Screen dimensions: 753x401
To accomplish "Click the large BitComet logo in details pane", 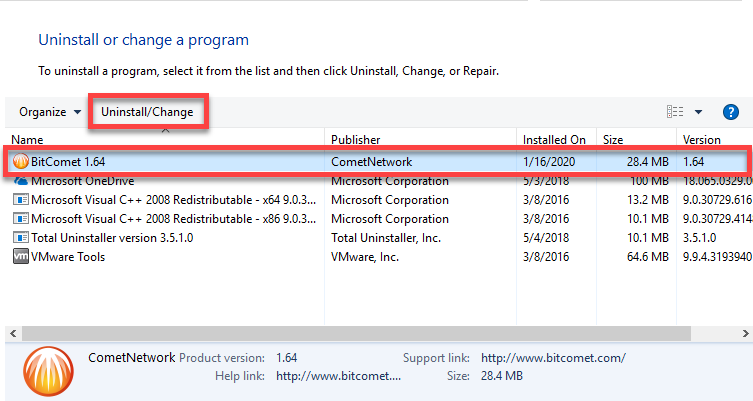I will click(x=48, y=371).
